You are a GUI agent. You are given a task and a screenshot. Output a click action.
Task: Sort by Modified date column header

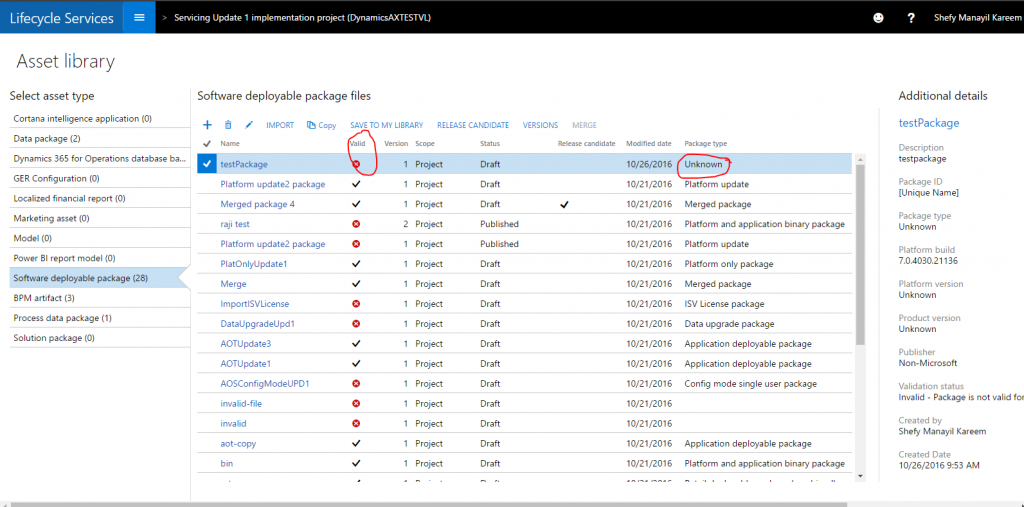(x=648, y=144)
